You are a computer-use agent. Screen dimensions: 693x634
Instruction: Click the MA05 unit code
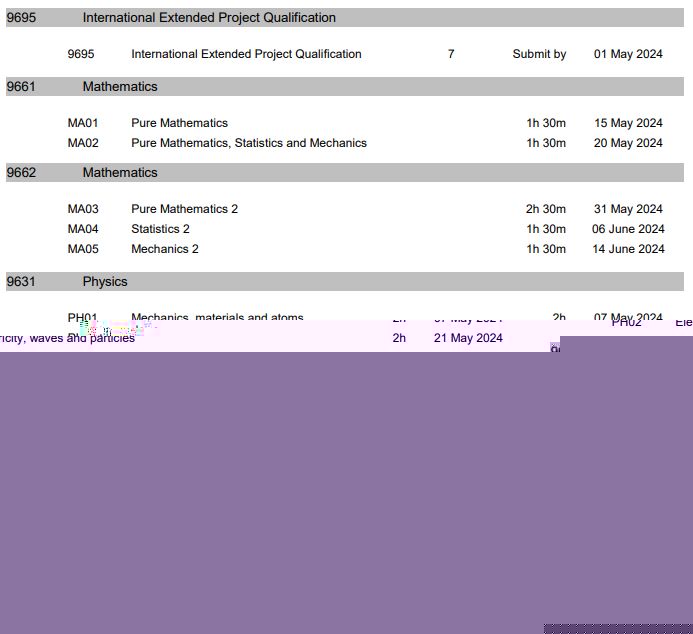(83, 249)
